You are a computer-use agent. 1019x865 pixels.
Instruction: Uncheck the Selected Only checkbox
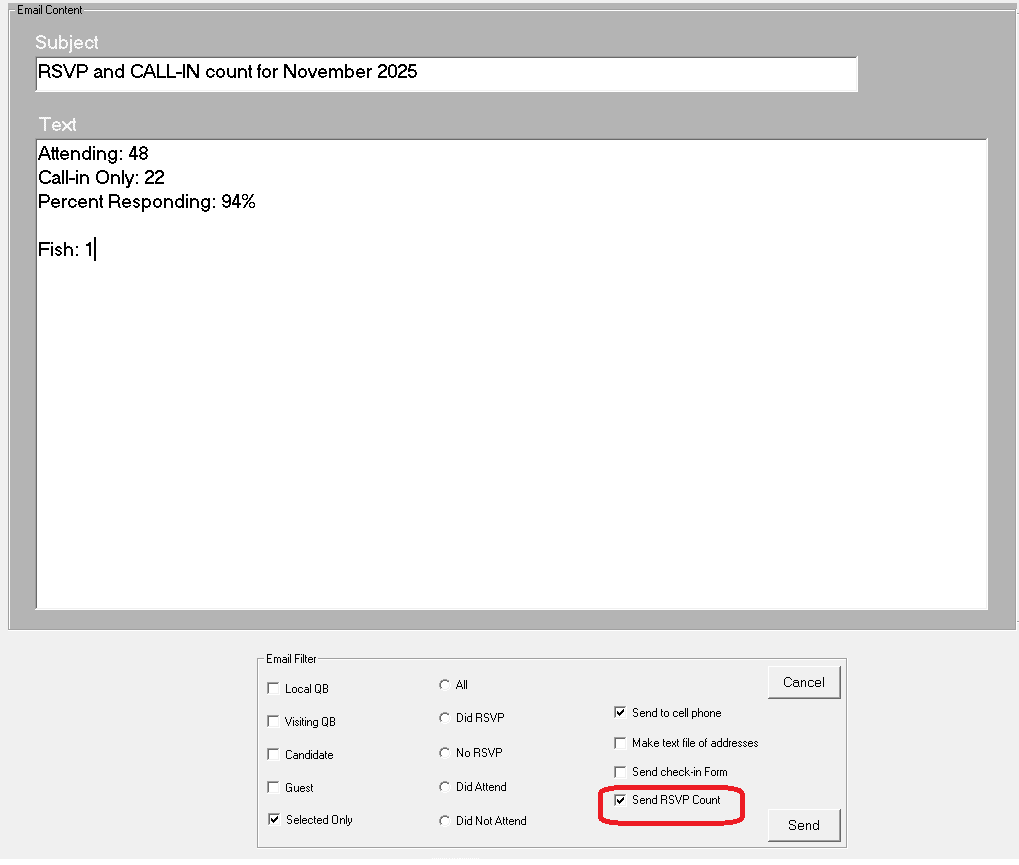coord(274,820)
